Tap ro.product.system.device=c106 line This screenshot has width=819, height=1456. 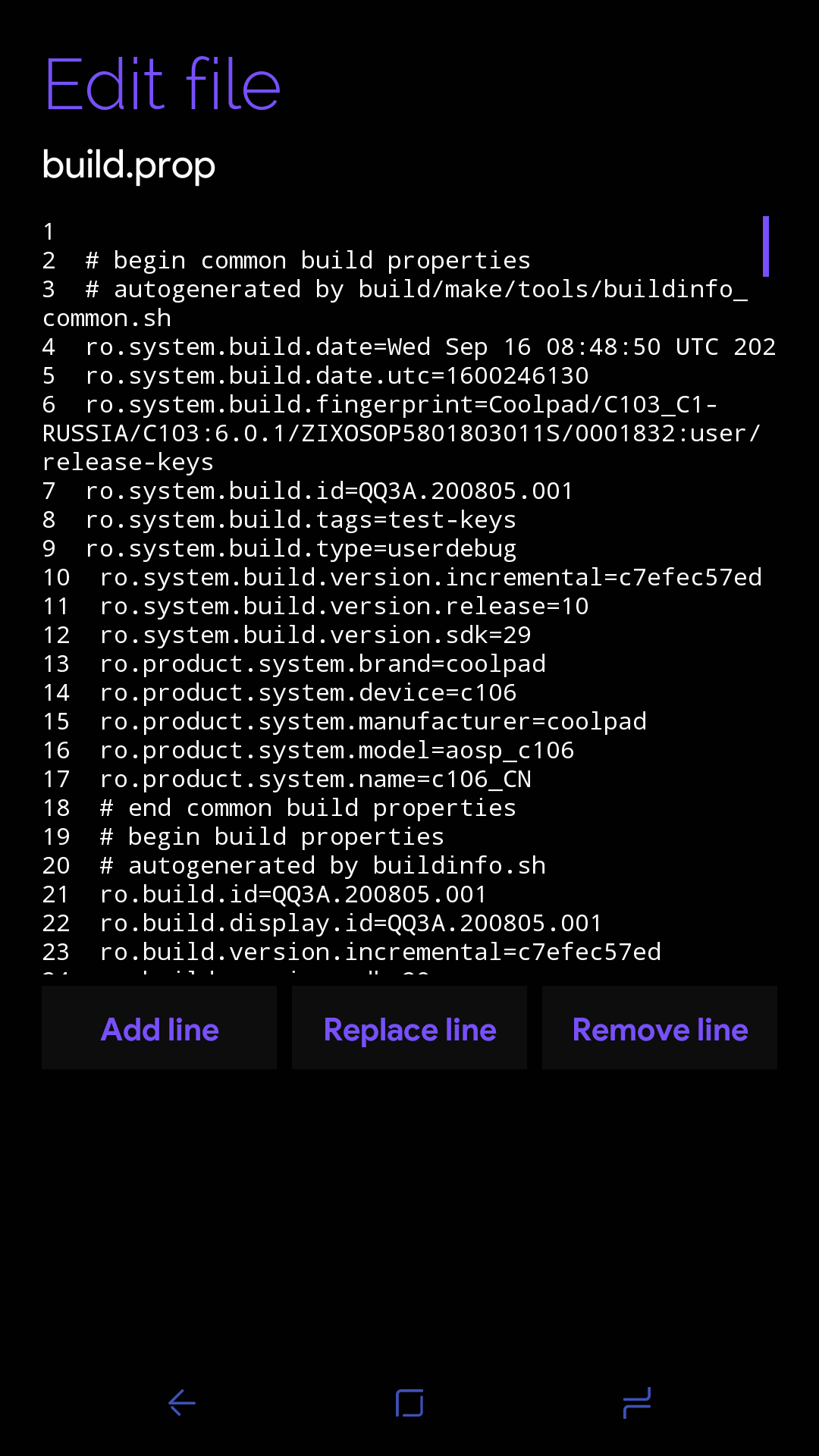tap(308, 693)
